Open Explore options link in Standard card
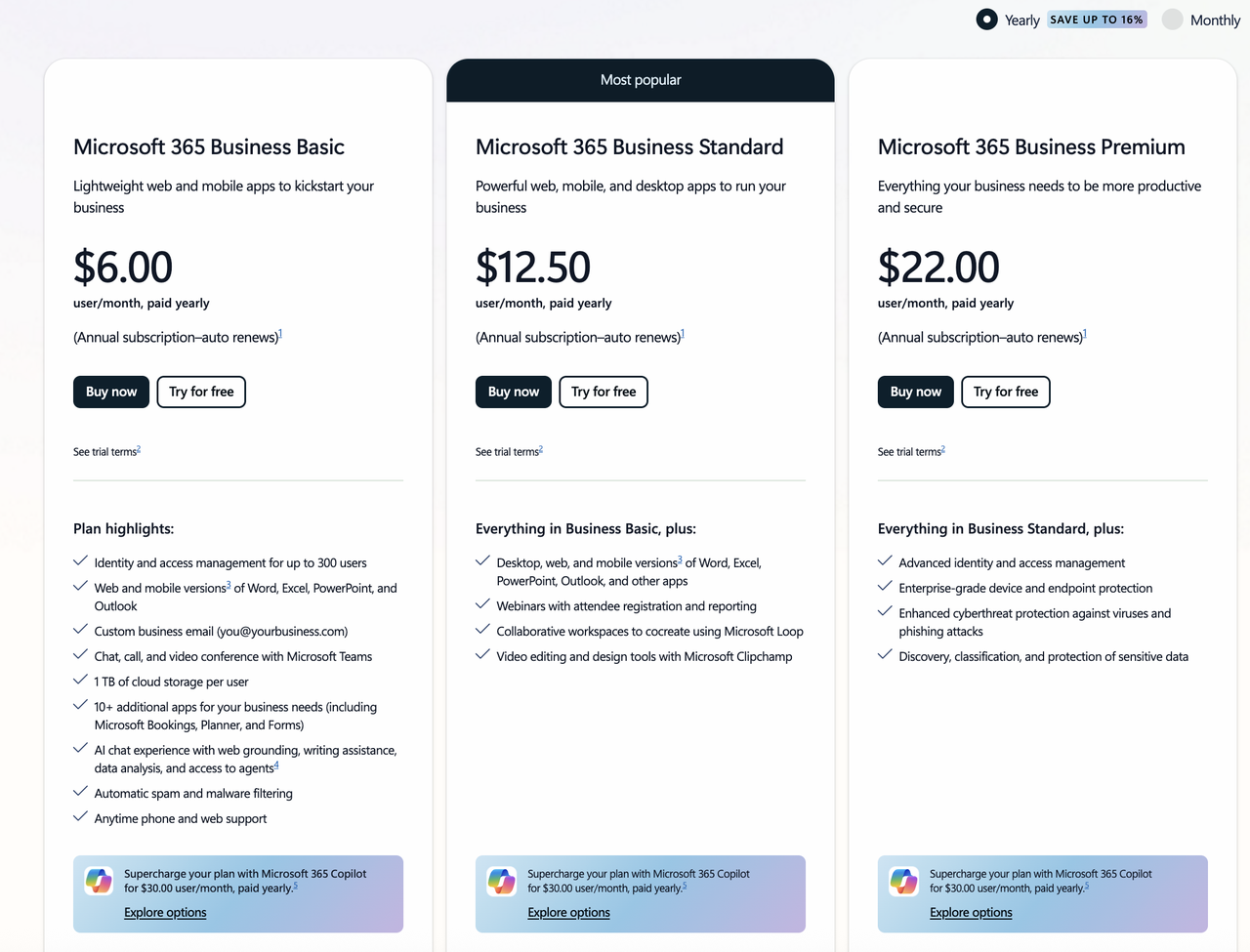This screenshot has width=1250, height=952. 568,912
